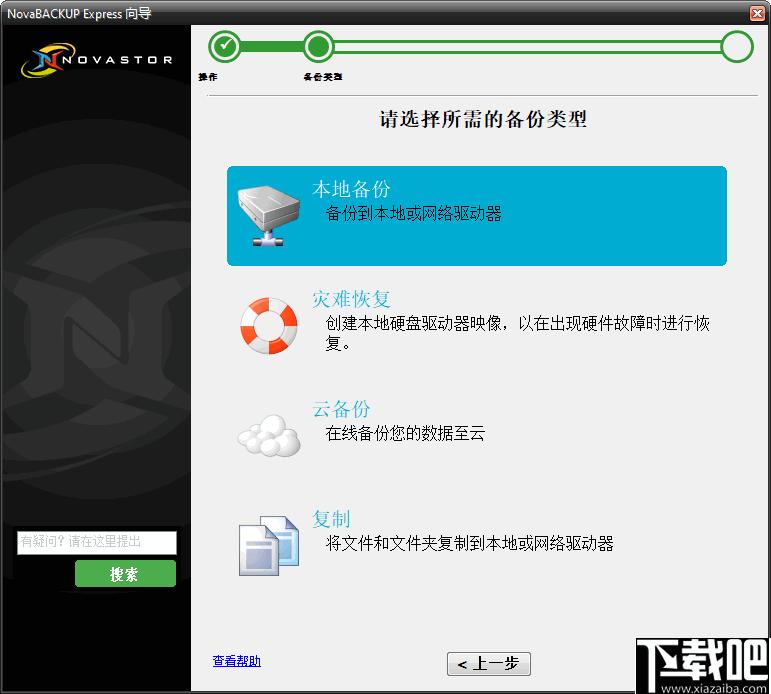771x694 pixels.
Task: Focus the question search input field
Action: (x=97, y=543)
